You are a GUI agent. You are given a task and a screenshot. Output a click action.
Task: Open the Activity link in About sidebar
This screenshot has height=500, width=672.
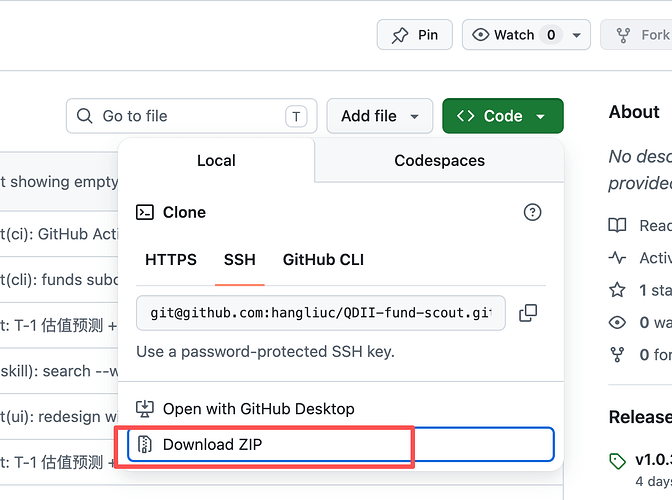point(655,258)
